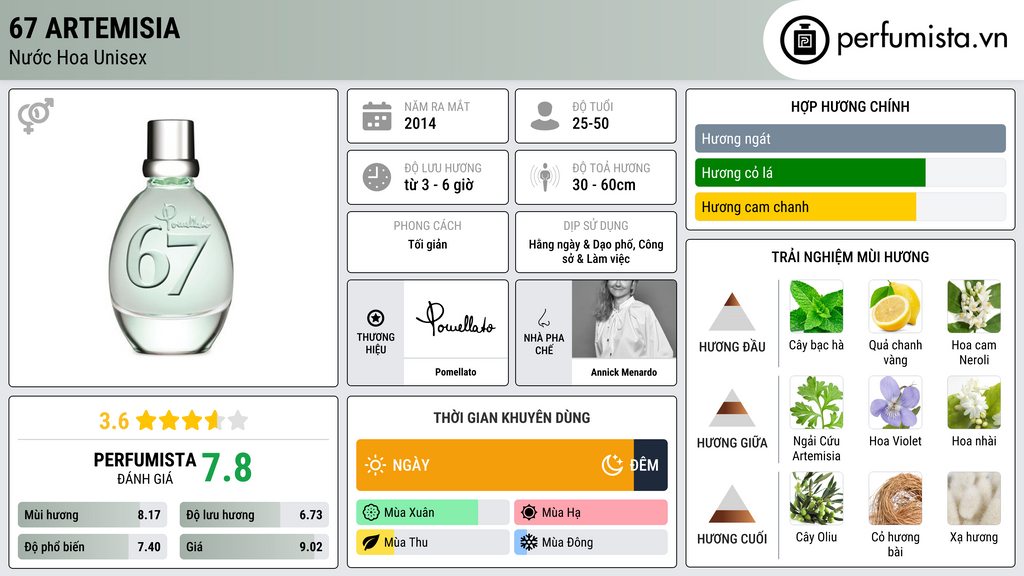Click the Quả chanh vàng lemon image

pos(895,306)
